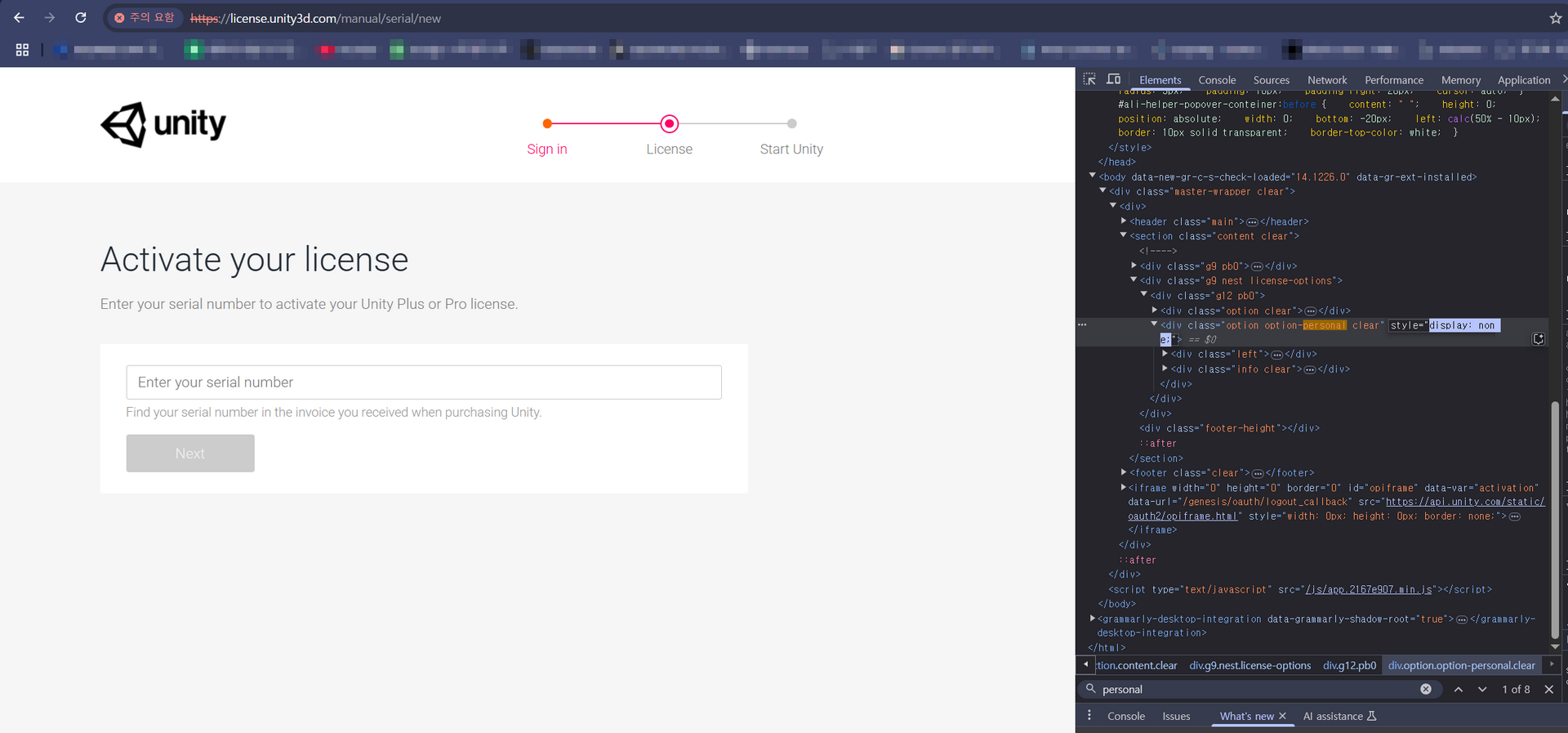Select div.option.option-personal.clear breadcrumb
Image resolution: width=1568 pixels, height=733 pixels.
coord(1461,665)
